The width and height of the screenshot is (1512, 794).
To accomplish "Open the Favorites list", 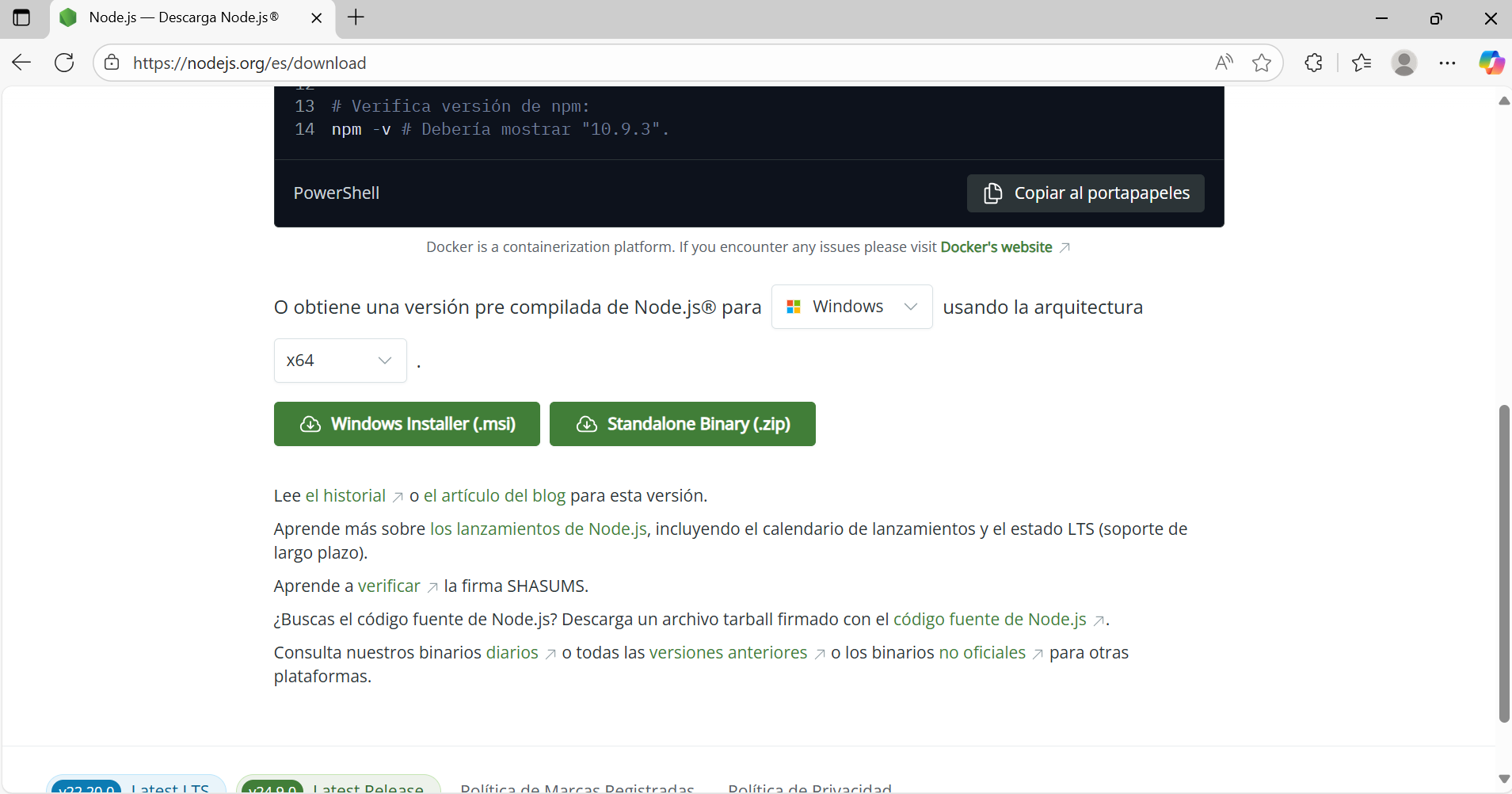I will pyautogui.click(x=1362, y=63).
